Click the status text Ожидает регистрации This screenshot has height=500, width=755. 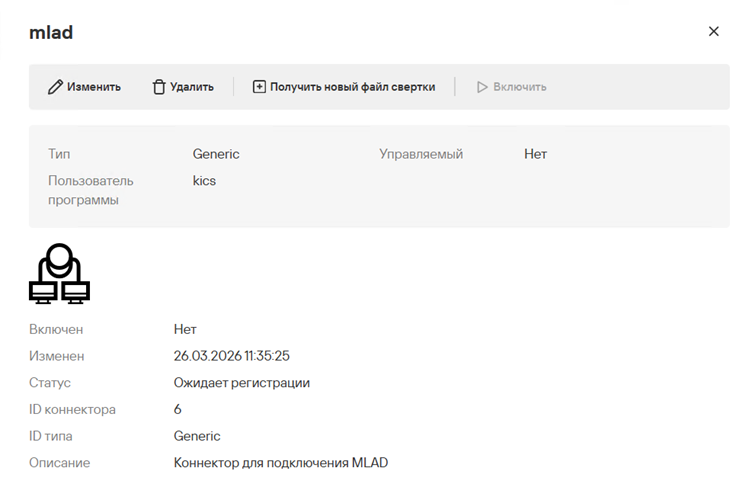point(242,383)
